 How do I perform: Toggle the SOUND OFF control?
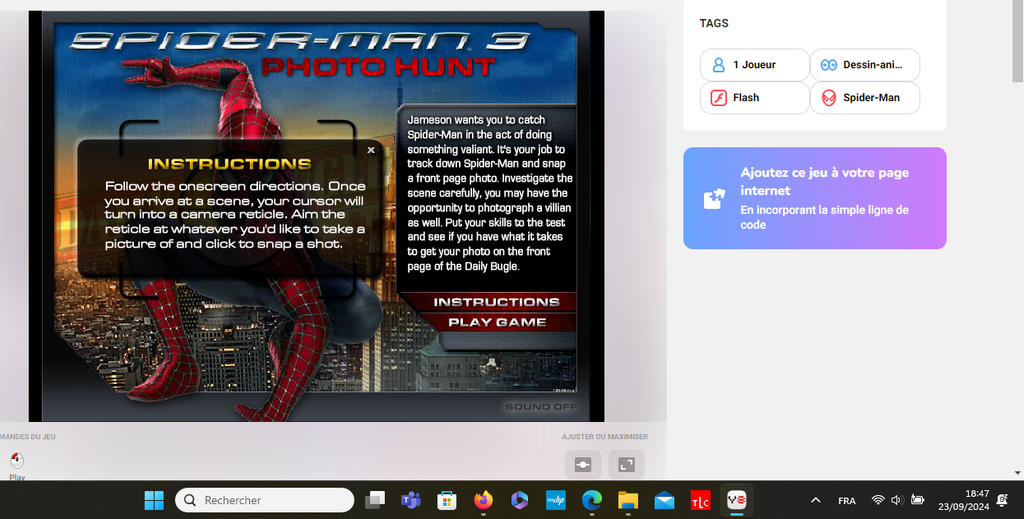coord(541,407)
